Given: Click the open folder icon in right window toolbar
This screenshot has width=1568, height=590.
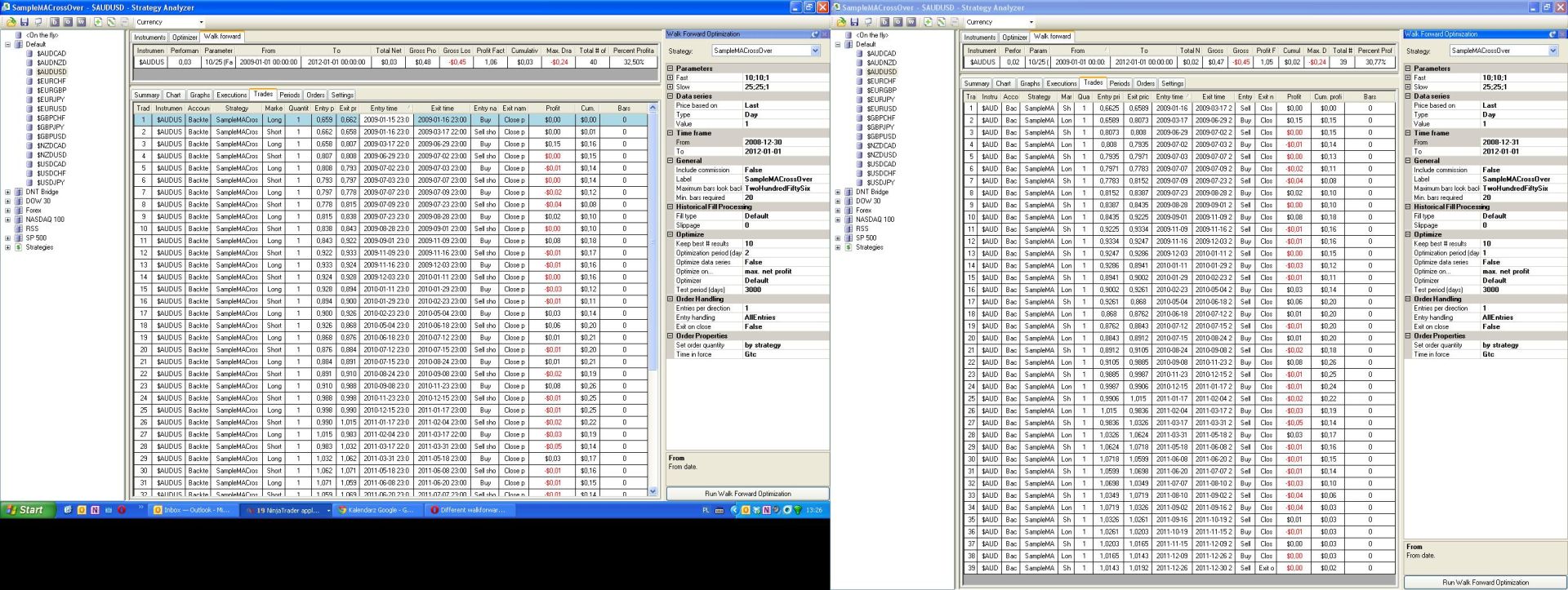Looking at the screenshot, I should point(841,22).
